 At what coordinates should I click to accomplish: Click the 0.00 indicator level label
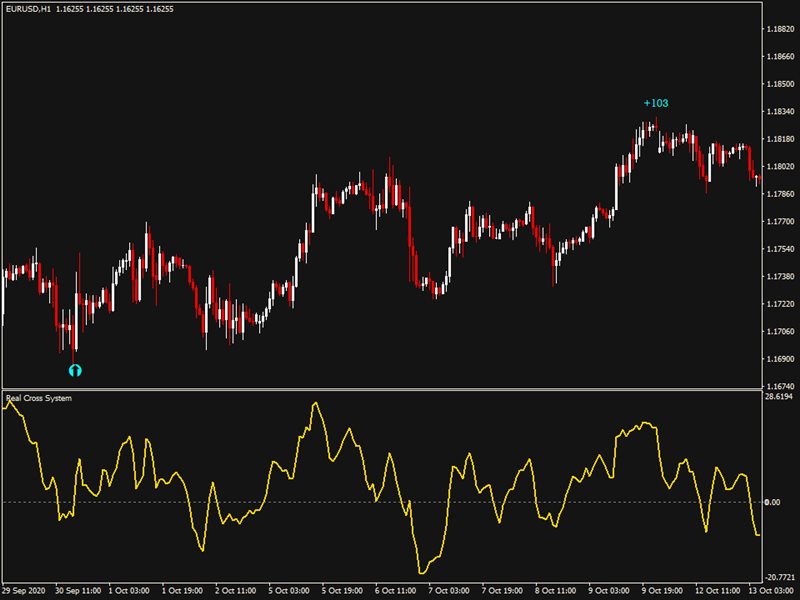point(772,502)
